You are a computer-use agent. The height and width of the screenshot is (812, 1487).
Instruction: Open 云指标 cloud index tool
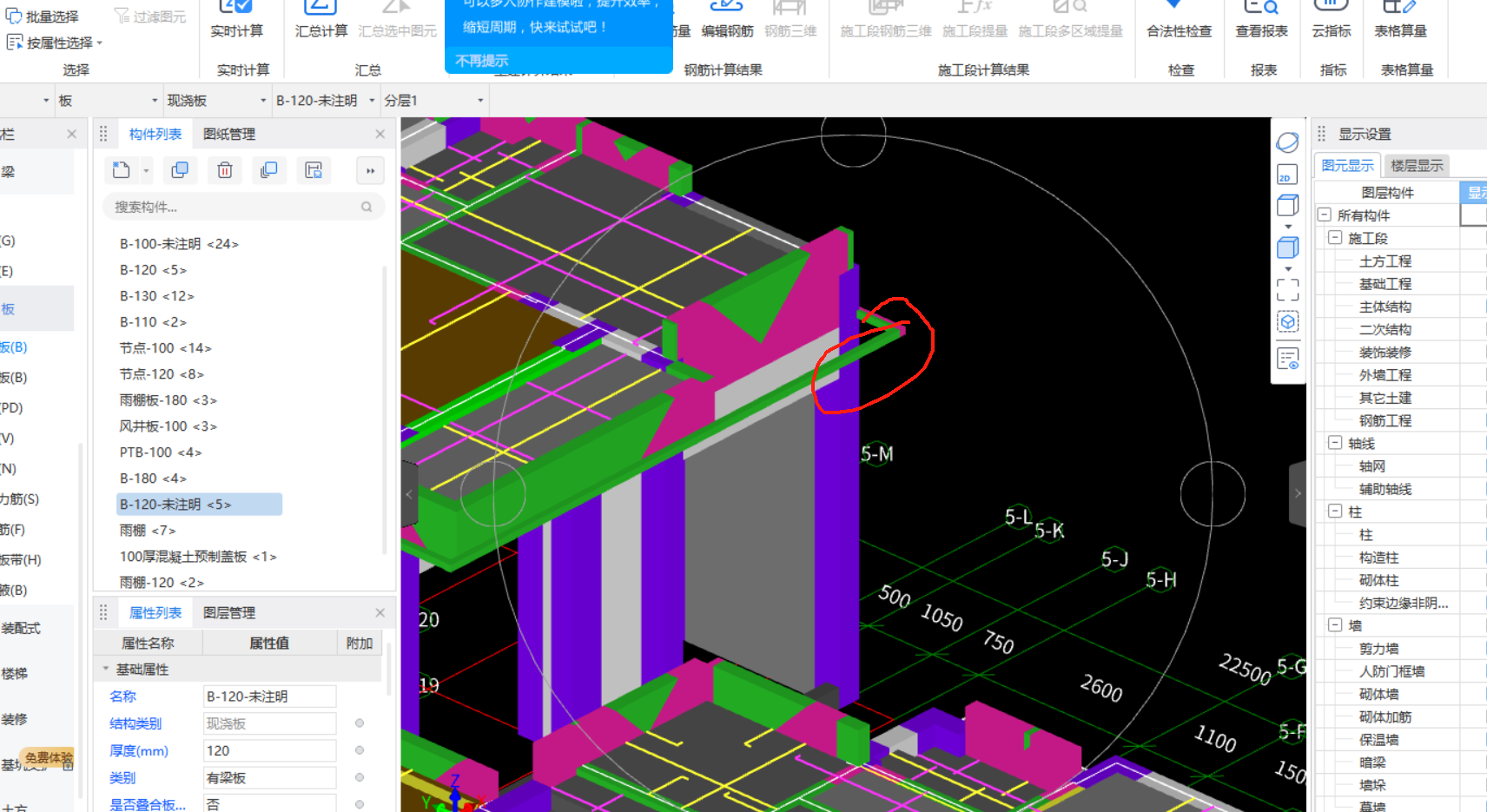tap(1331, 19)
